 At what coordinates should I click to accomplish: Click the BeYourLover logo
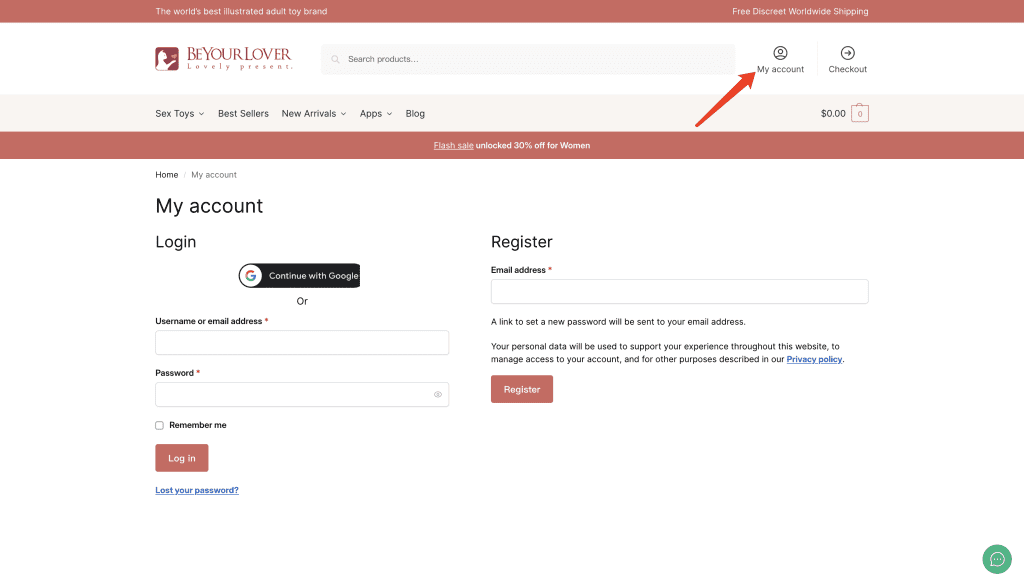click(x=224, y=59)
